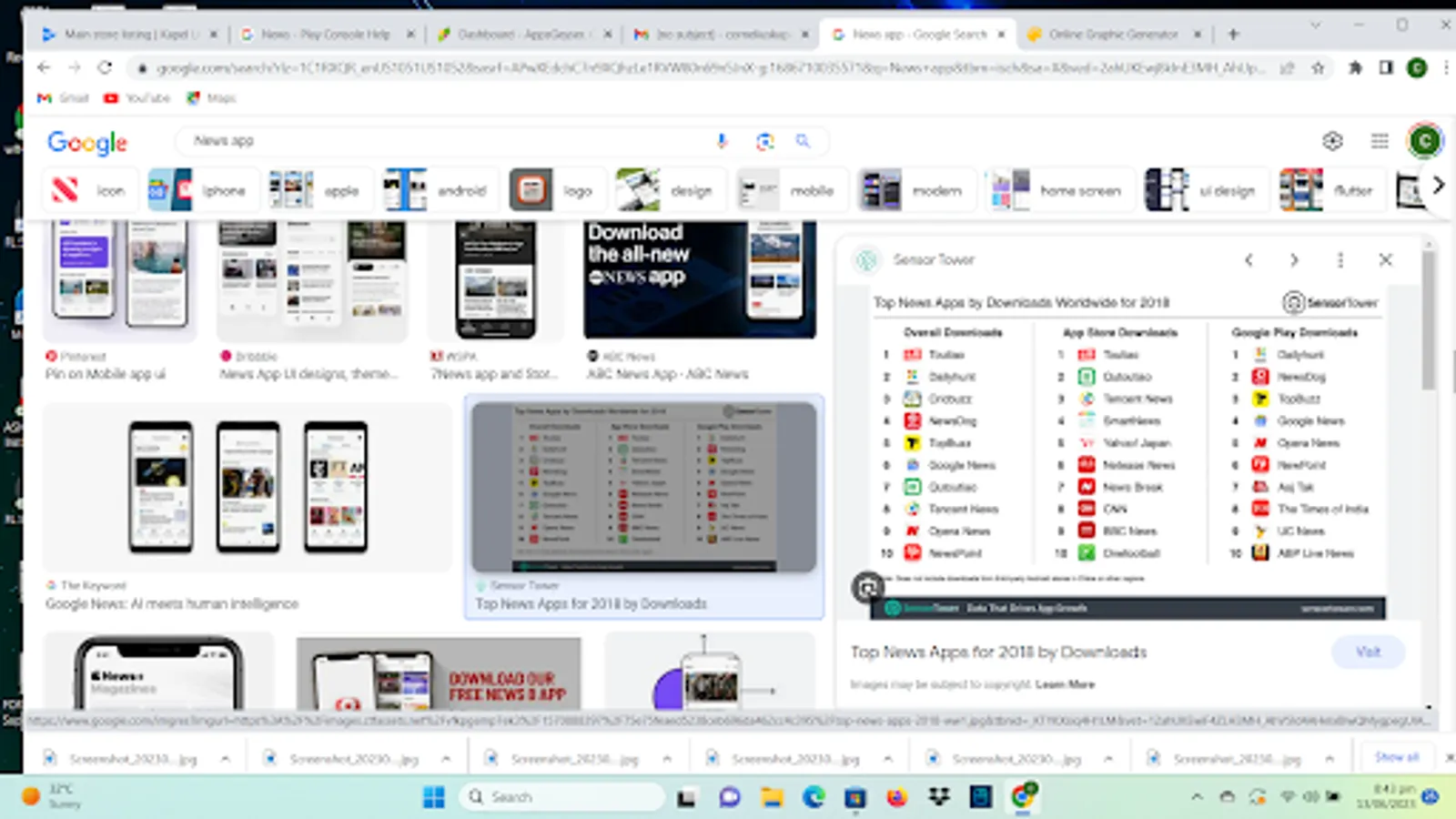The image size is (1456, 819).
Task: Launch Microsoft Edge from the taskbar
Action: (x=814, y=797)
